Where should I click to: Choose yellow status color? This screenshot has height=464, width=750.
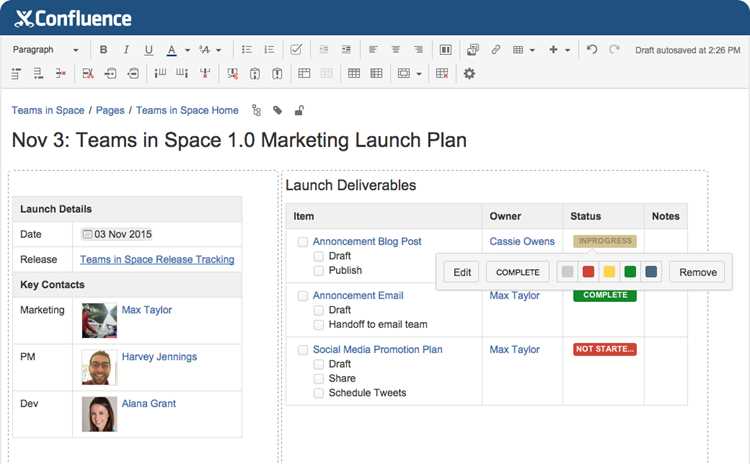coord(609,272)
